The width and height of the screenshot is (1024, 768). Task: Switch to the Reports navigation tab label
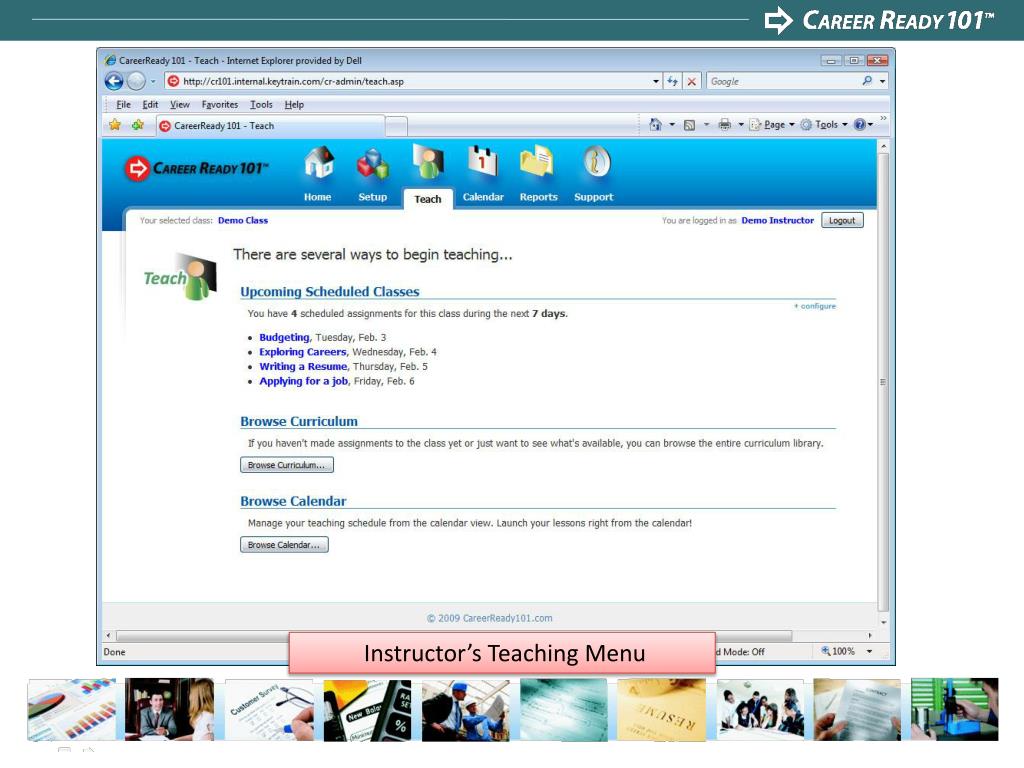coord(539,197)
